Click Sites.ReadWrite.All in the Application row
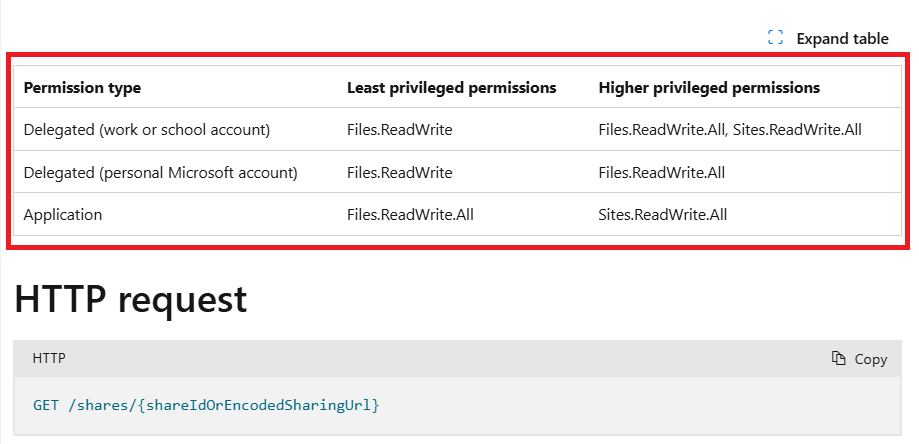This screenshot has width=919, height=444. tap(663, 214)
